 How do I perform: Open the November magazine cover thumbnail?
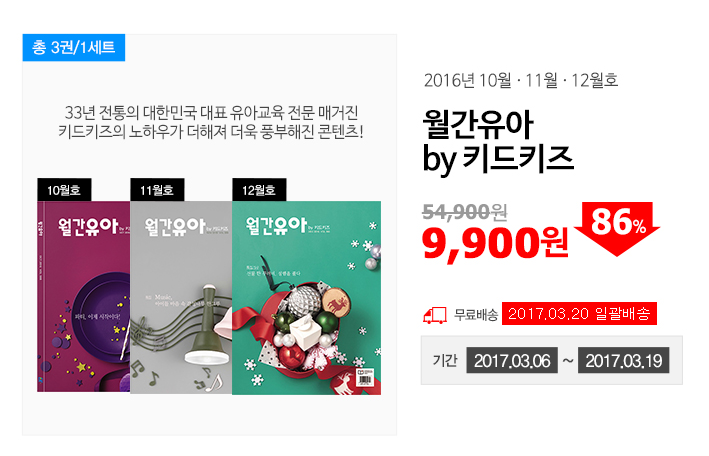[181, 297]
